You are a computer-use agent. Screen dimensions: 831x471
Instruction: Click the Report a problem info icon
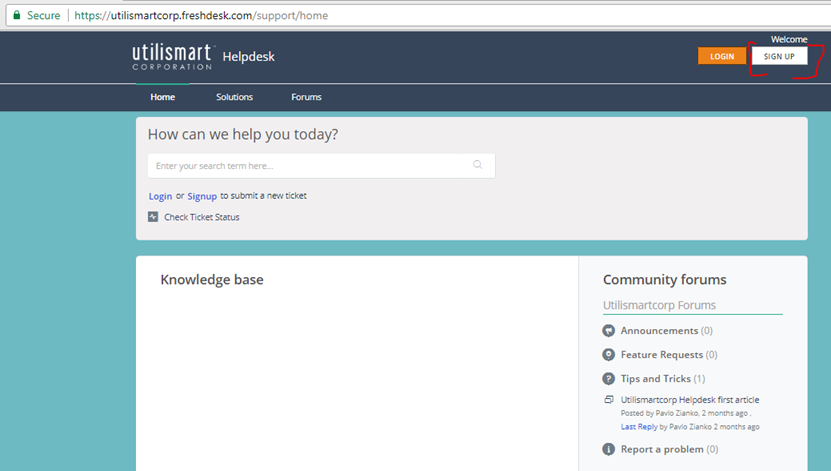(608, 449)
